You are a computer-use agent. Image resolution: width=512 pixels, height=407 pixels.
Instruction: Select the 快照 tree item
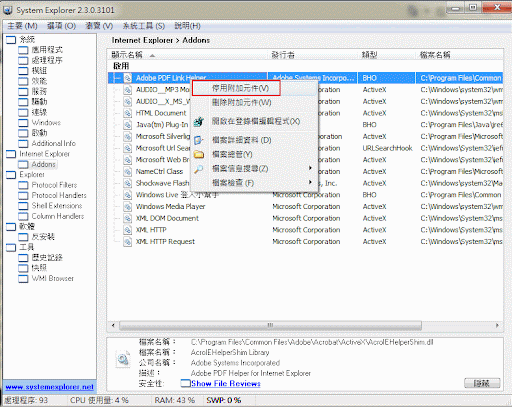pos(39,268)
